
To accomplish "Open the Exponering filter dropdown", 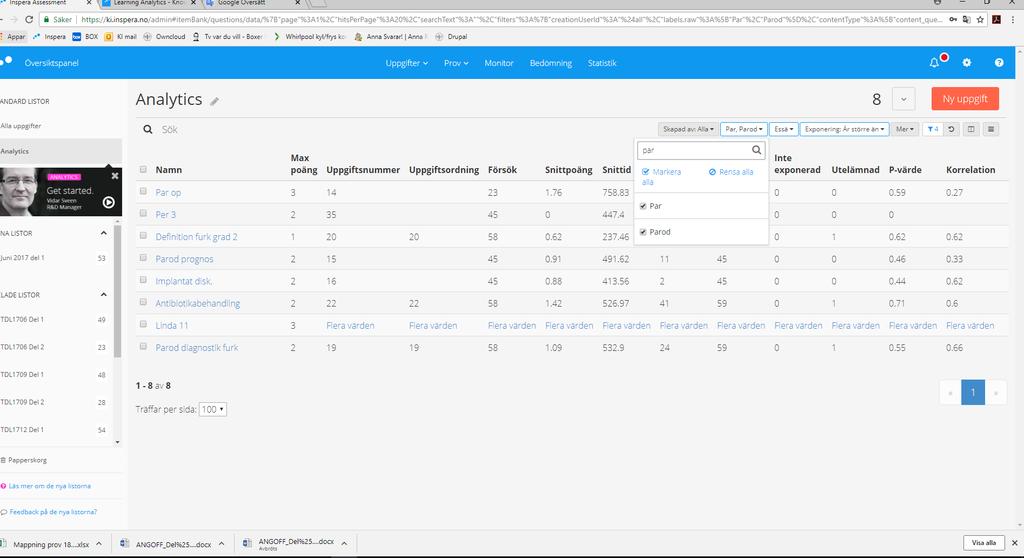I will 844,129.
